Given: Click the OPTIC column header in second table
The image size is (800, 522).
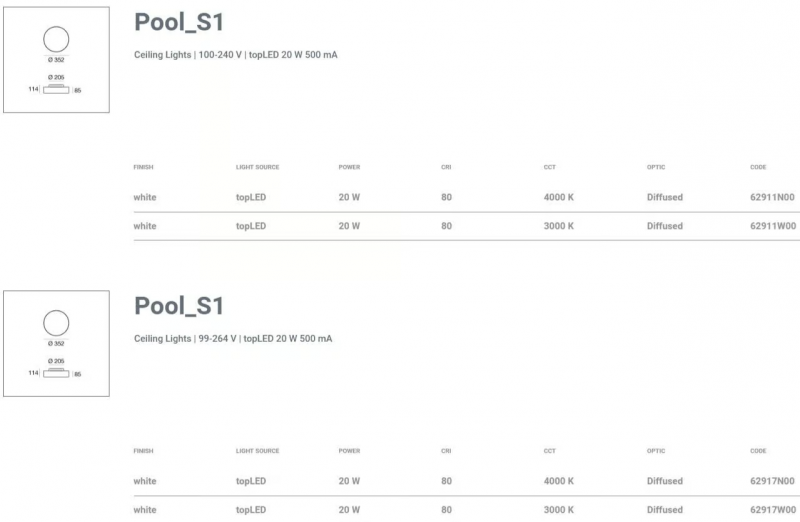Looking at the screenshot, I should point(656,451).
